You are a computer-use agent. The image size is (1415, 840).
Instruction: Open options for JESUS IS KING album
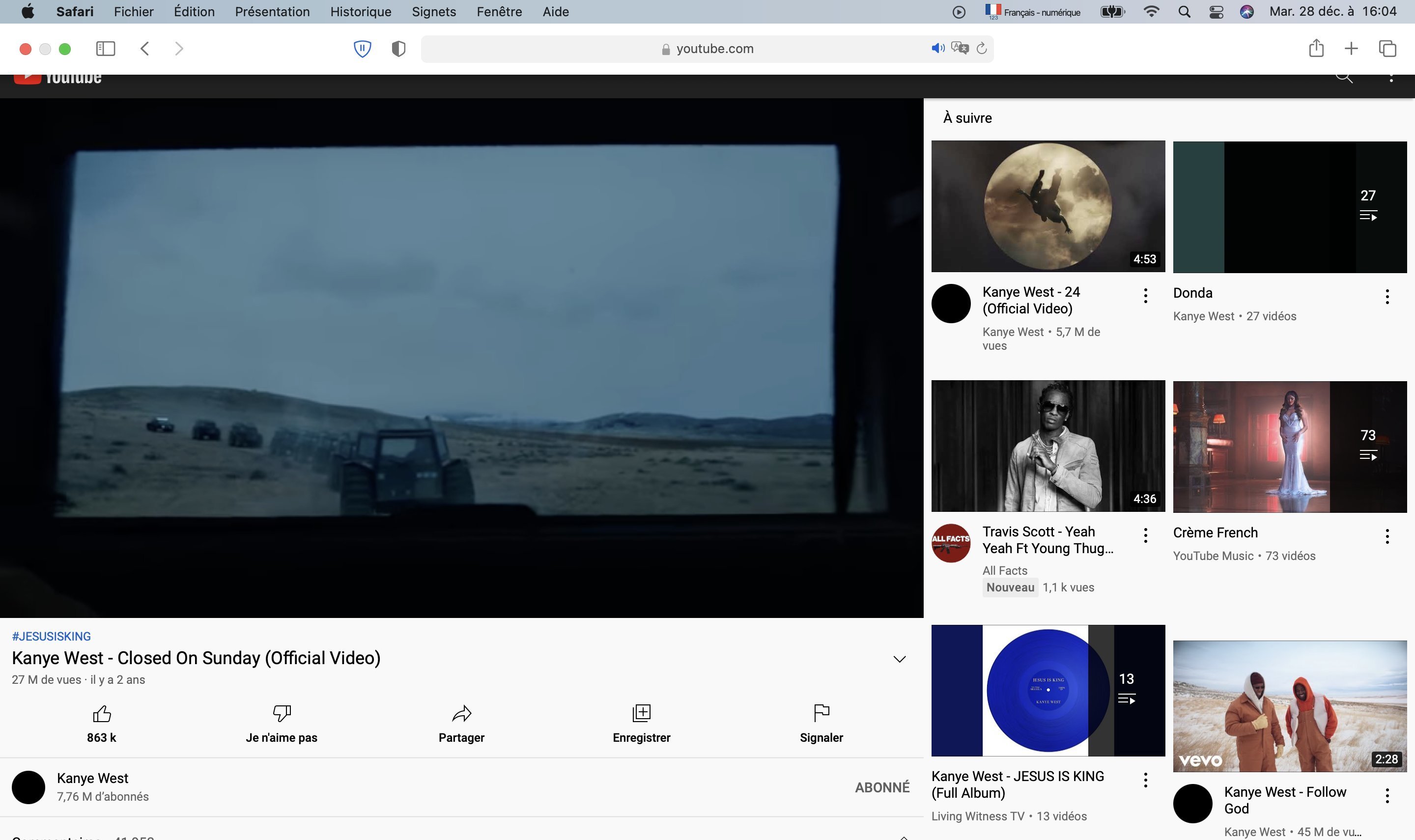[x=1146, y=780]
